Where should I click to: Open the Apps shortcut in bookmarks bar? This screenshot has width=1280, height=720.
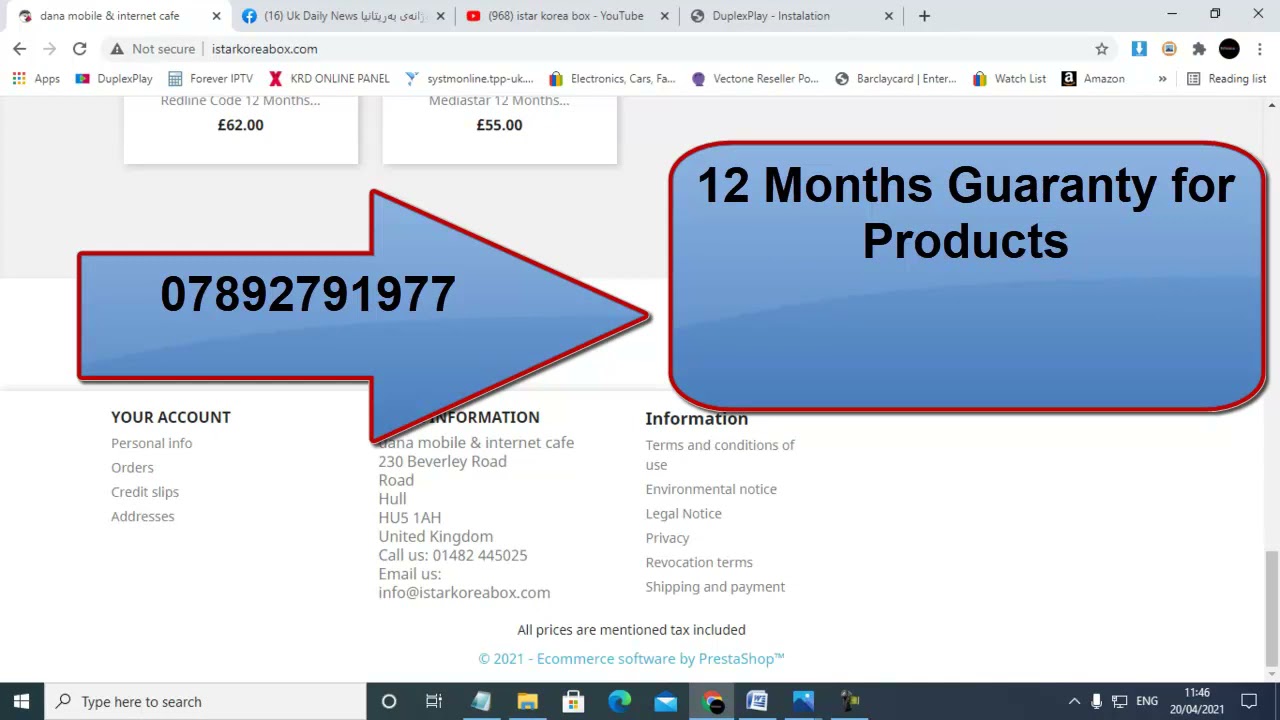[36, 79]
